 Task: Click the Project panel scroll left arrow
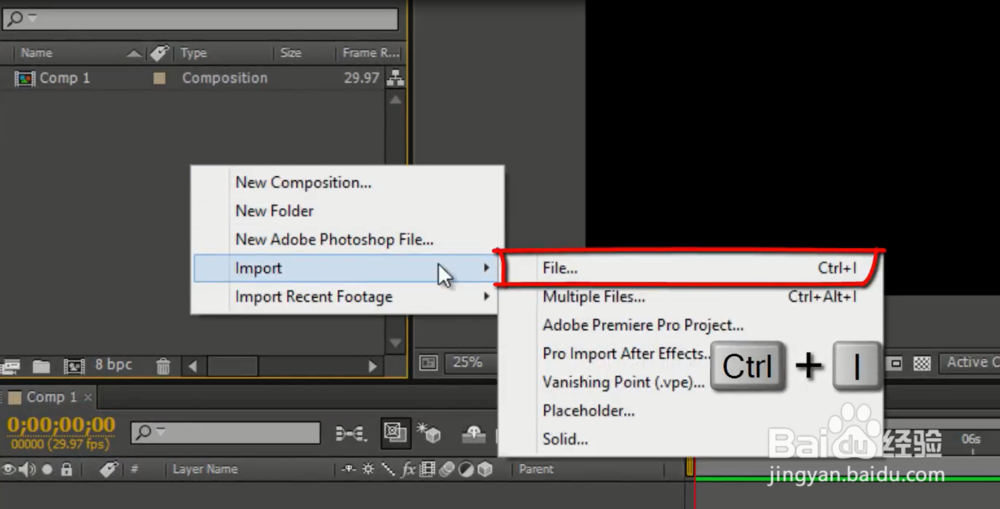[x=193, y=366]
